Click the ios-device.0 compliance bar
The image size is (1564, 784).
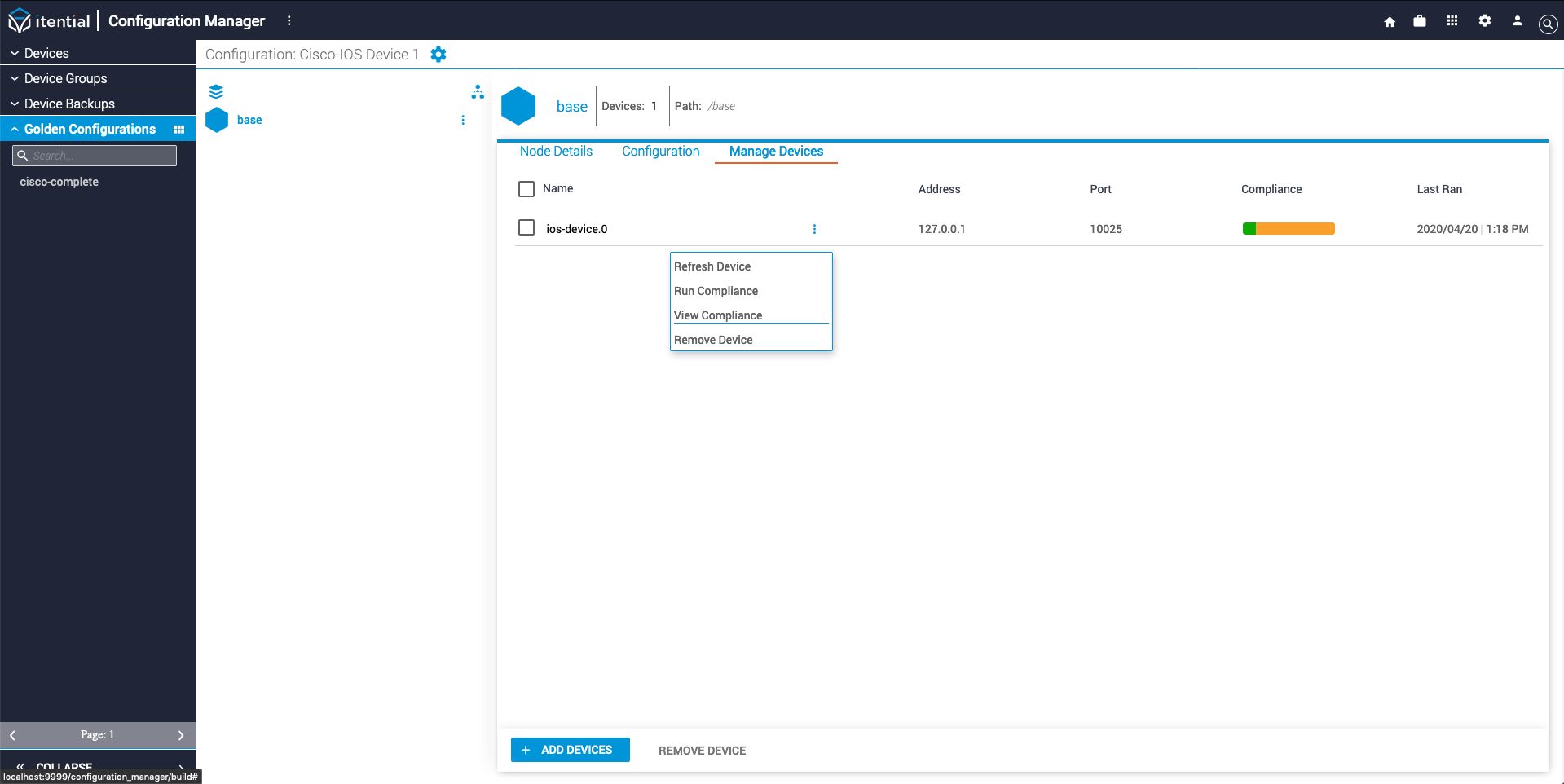pyautogui.click(x=1289, y=229)
